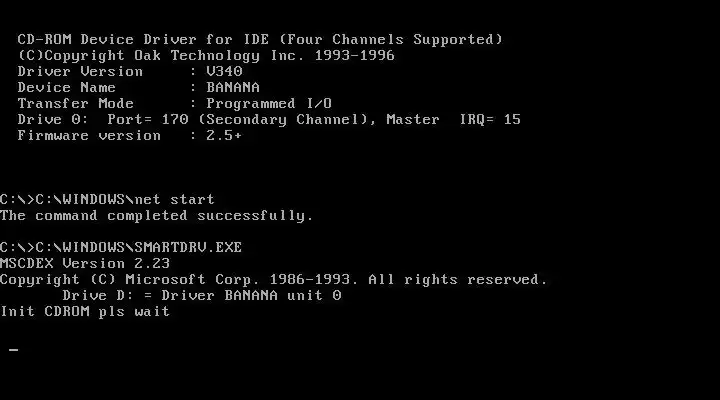This screenshot has width=720, height=400.
Task: Select the SMARTDRV.EXE command line text
Action: coord(121,248)
